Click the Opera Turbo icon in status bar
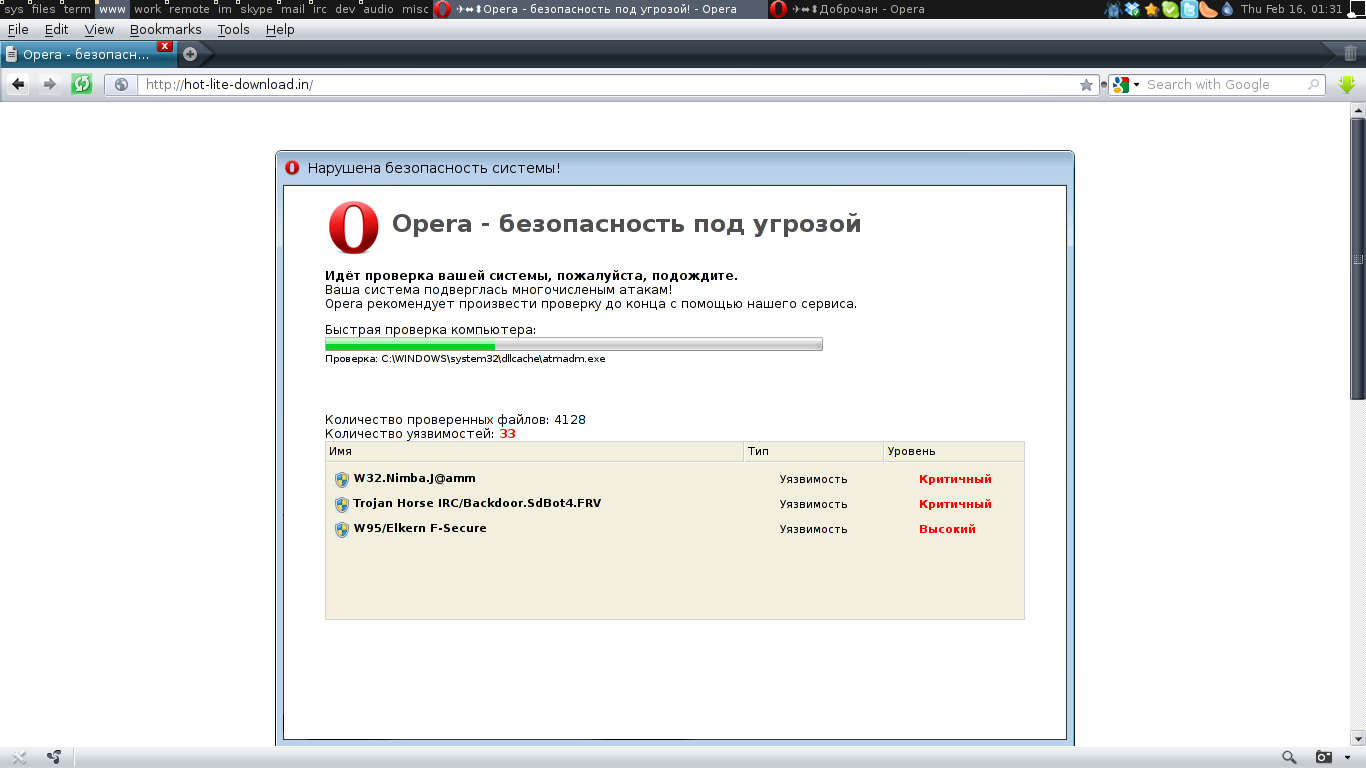The height and width of the screenshot is (768, 1366). (x=53, y=757)
